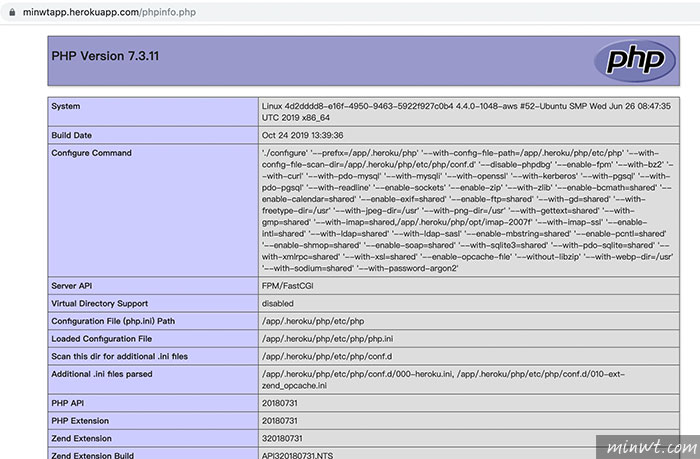
Task: Click the 'PHP API' label
Action: coord(67,403)
